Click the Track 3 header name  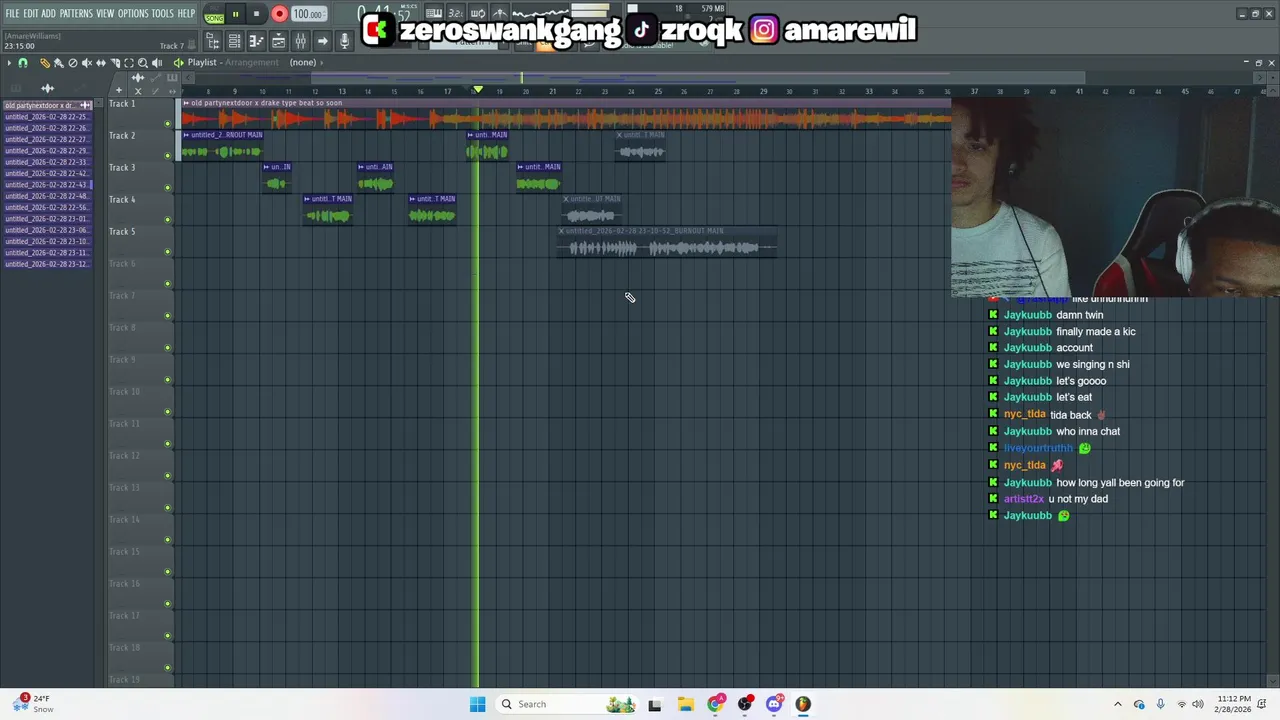click(122, 167)
